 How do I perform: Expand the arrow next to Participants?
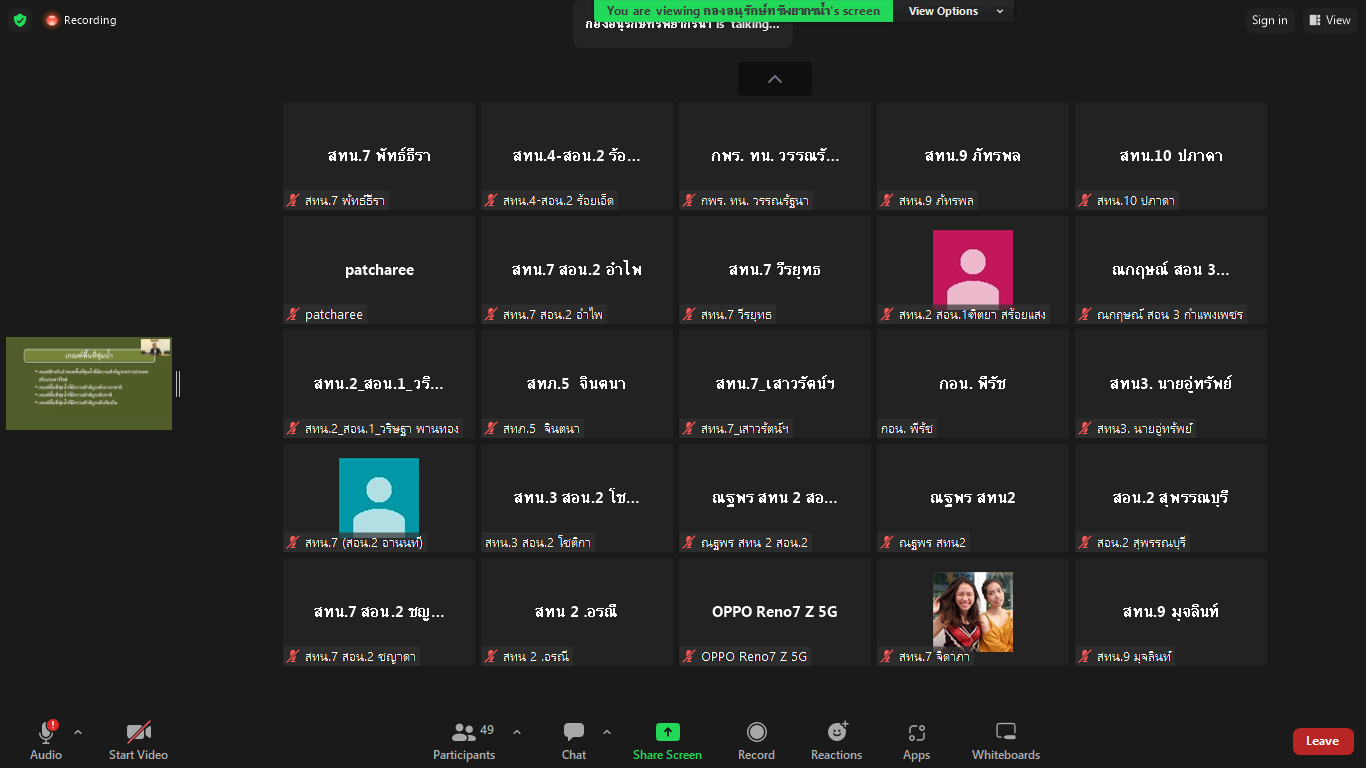[517, 732]
